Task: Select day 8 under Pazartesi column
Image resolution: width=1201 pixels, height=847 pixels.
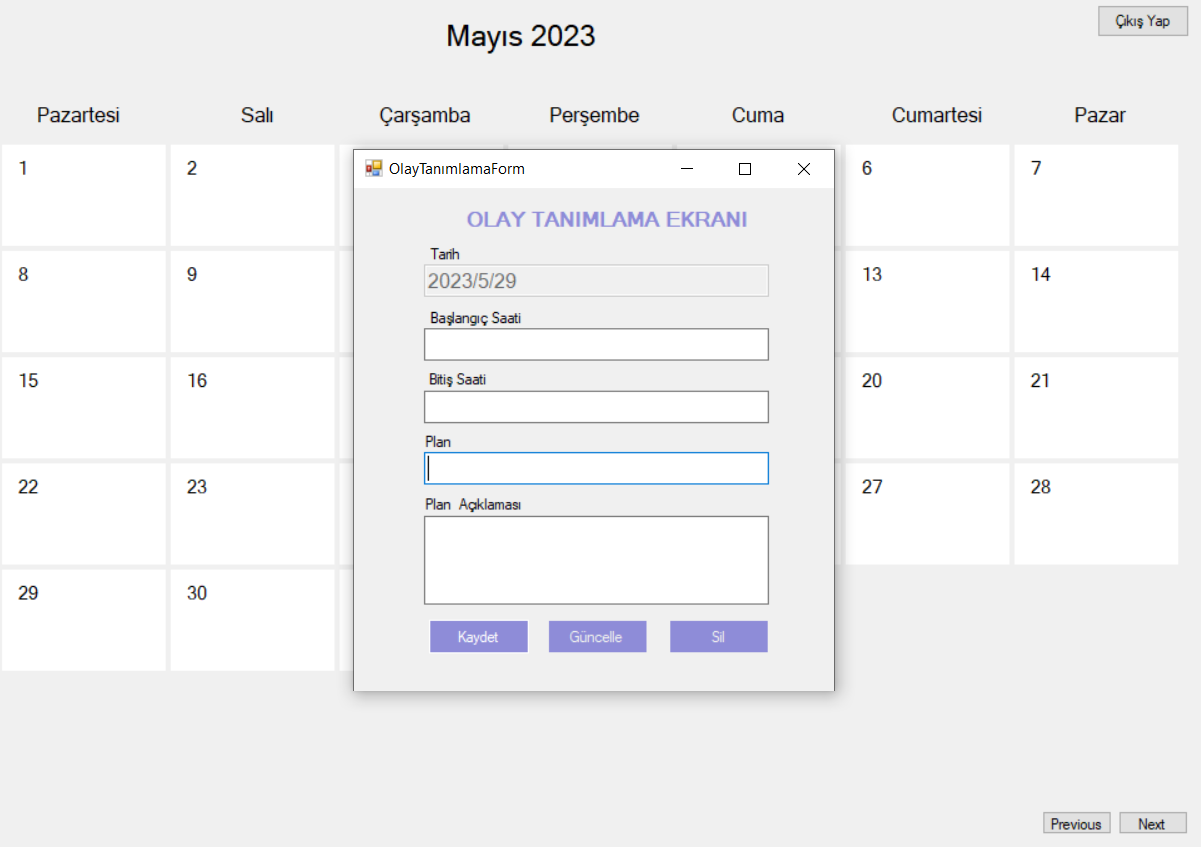Action: click(83, 300)
